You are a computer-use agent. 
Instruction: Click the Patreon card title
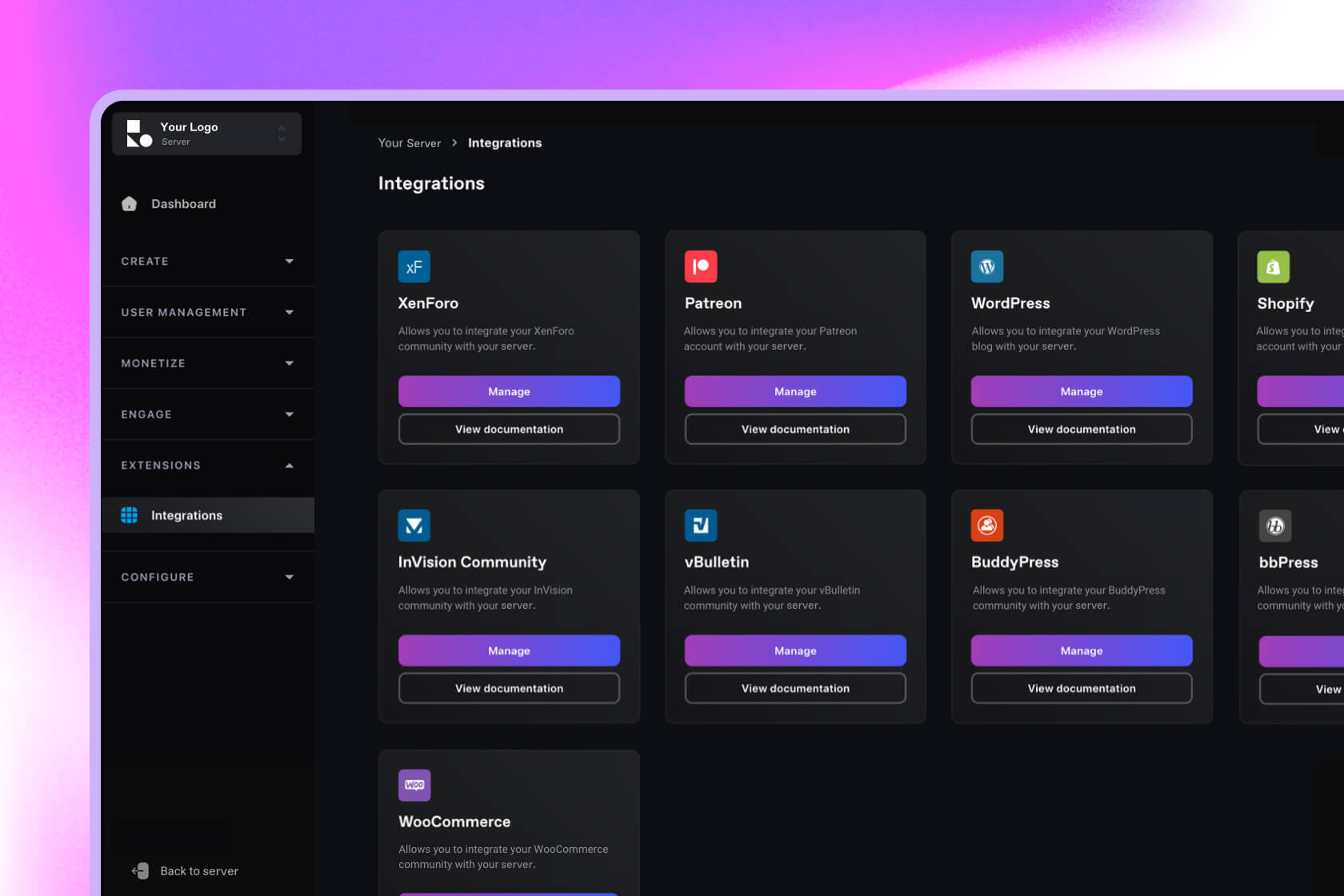point(713,303)
